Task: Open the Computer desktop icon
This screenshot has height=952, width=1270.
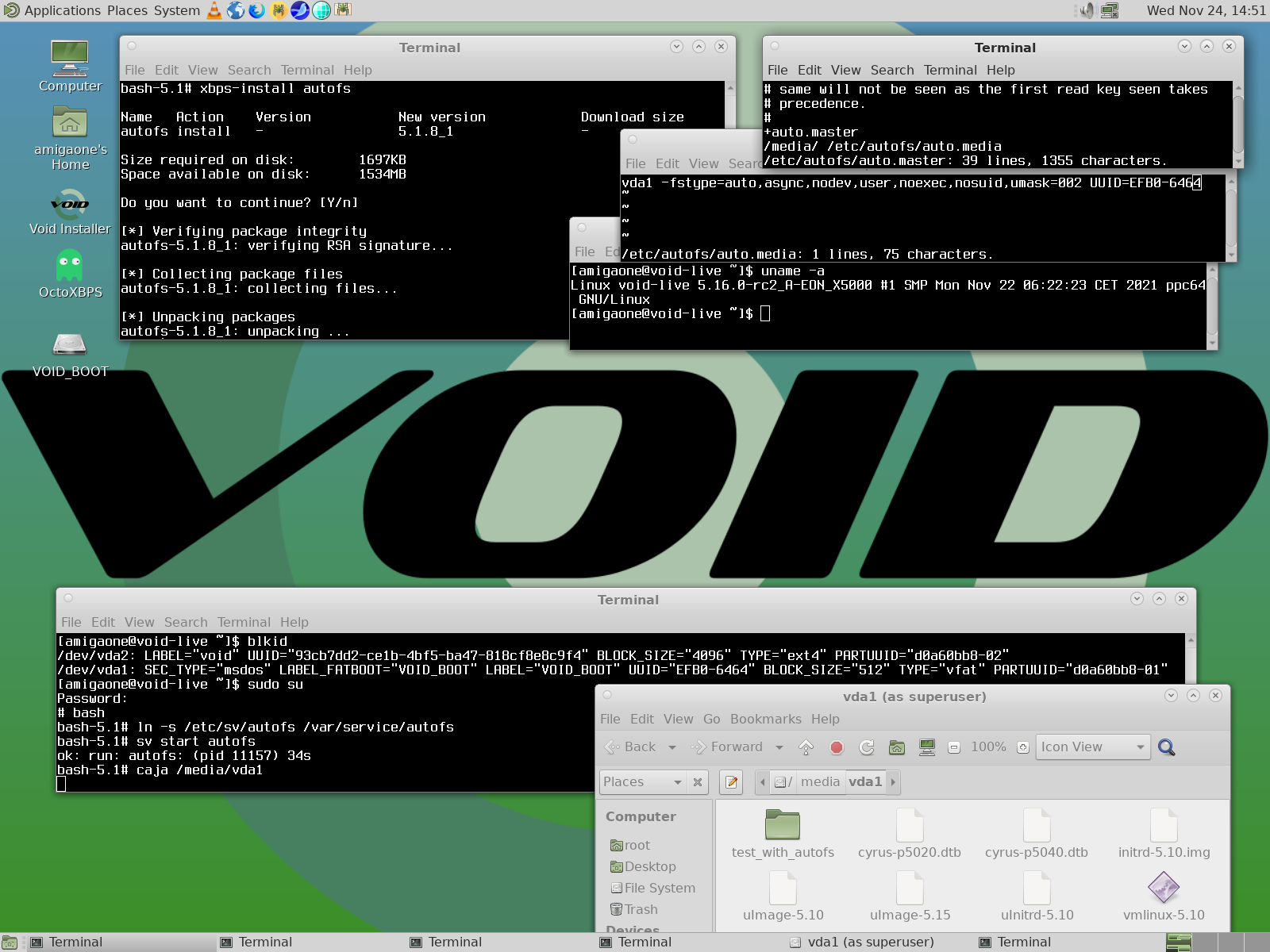Action: [70, 66]
